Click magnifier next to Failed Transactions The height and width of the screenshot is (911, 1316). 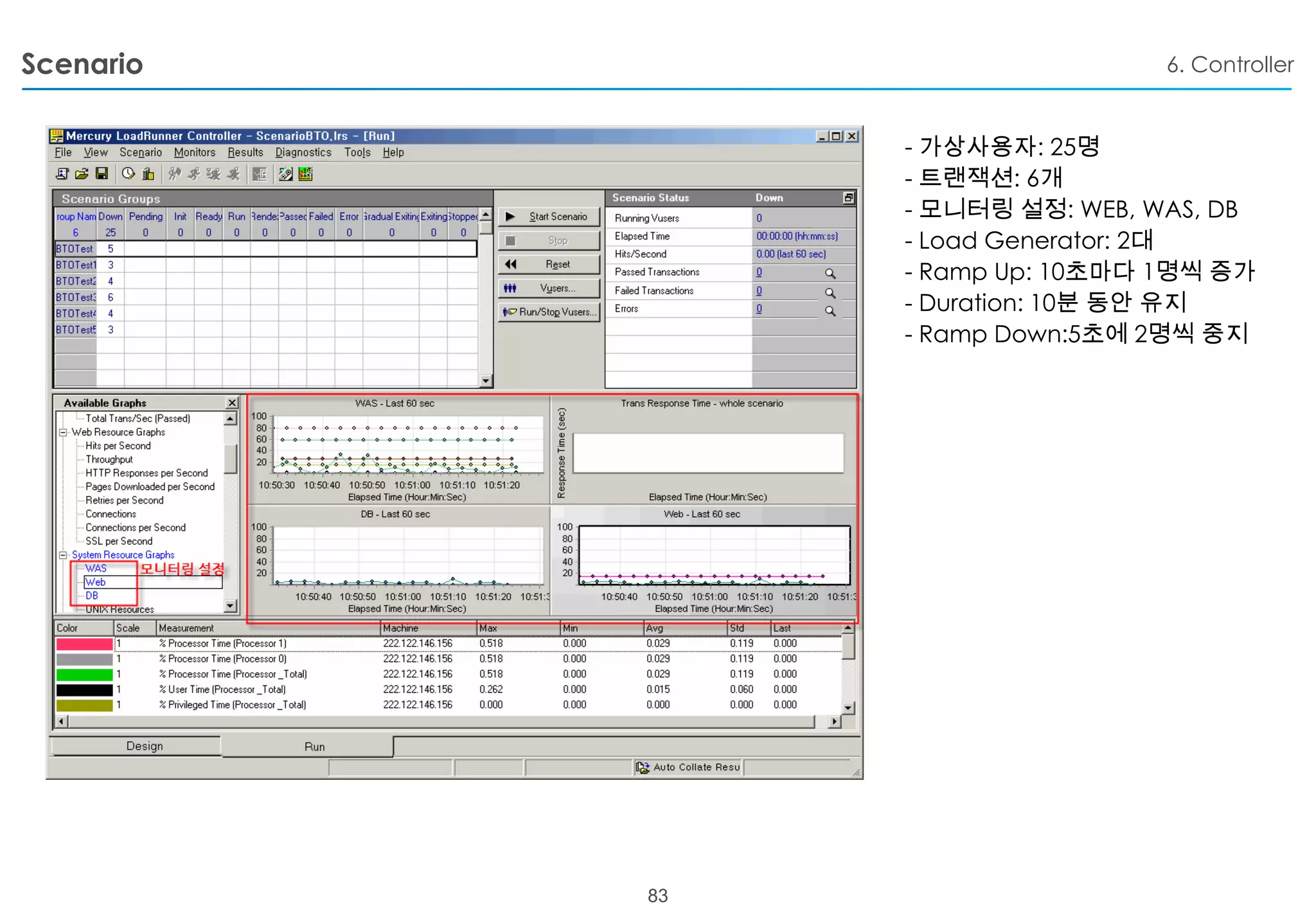pyautogui.click(x=830, y=292)
